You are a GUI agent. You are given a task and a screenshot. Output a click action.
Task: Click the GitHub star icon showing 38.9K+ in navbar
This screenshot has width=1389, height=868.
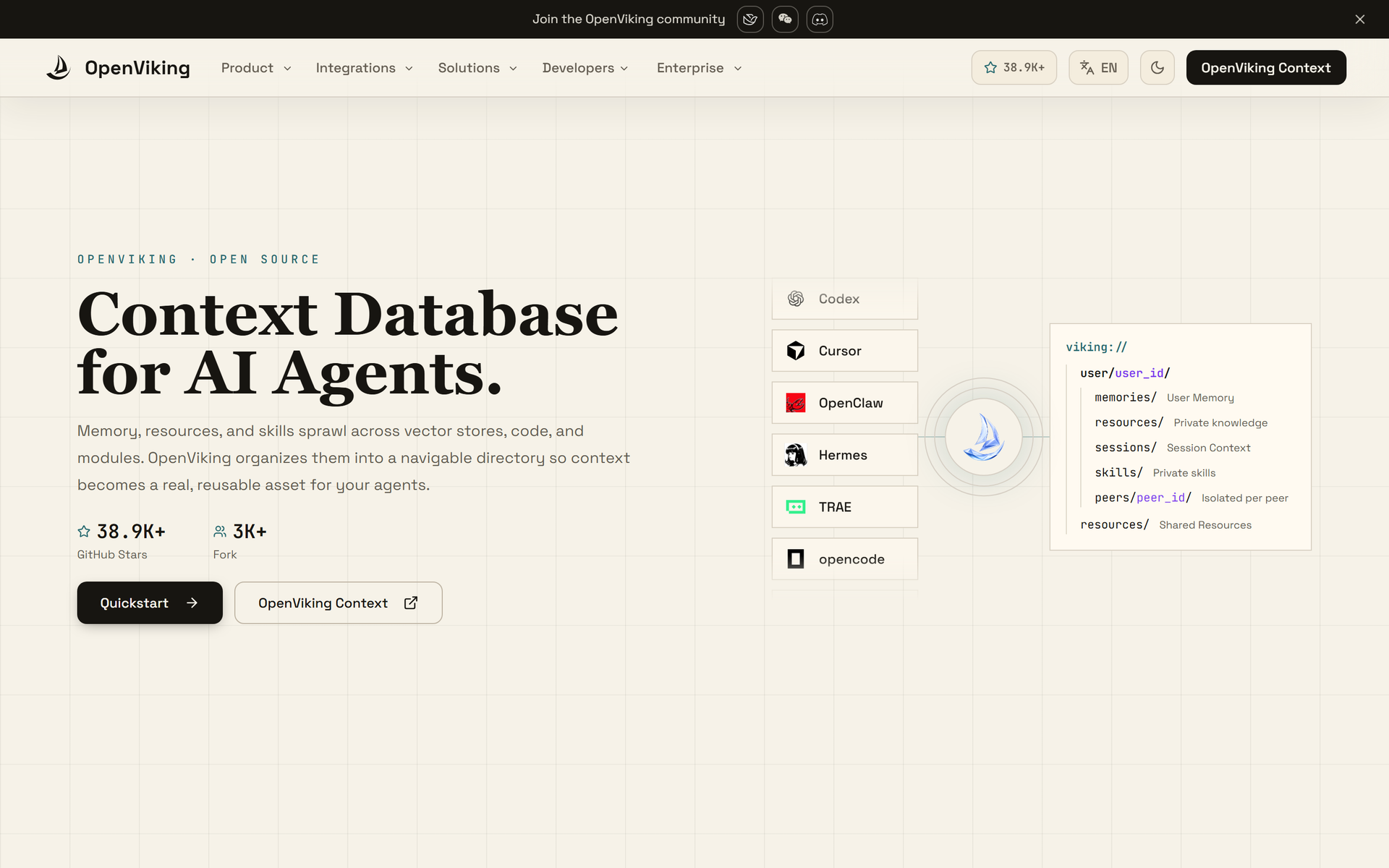coord(990,68)
